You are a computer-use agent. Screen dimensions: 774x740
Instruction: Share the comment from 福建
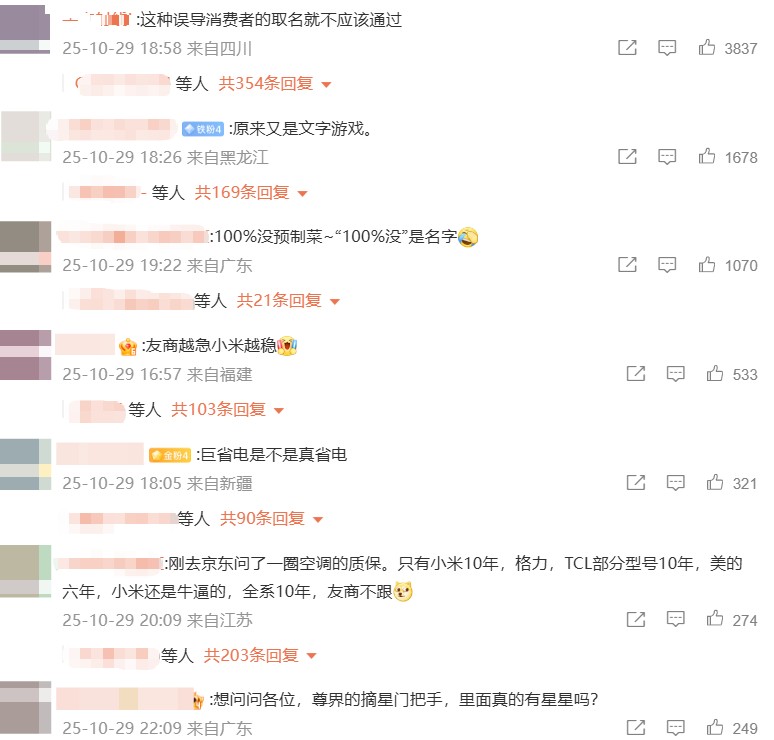636,374
